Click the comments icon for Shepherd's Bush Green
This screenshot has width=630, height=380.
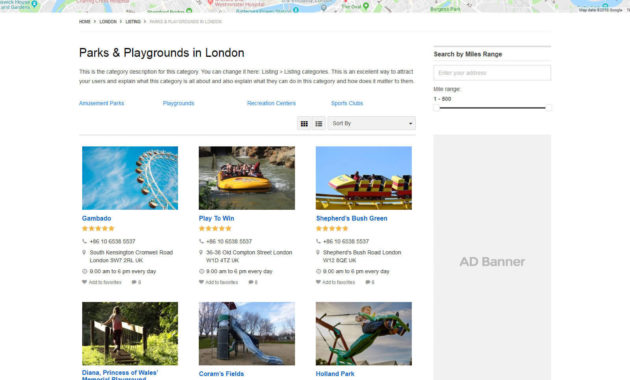tap(368, 282)
